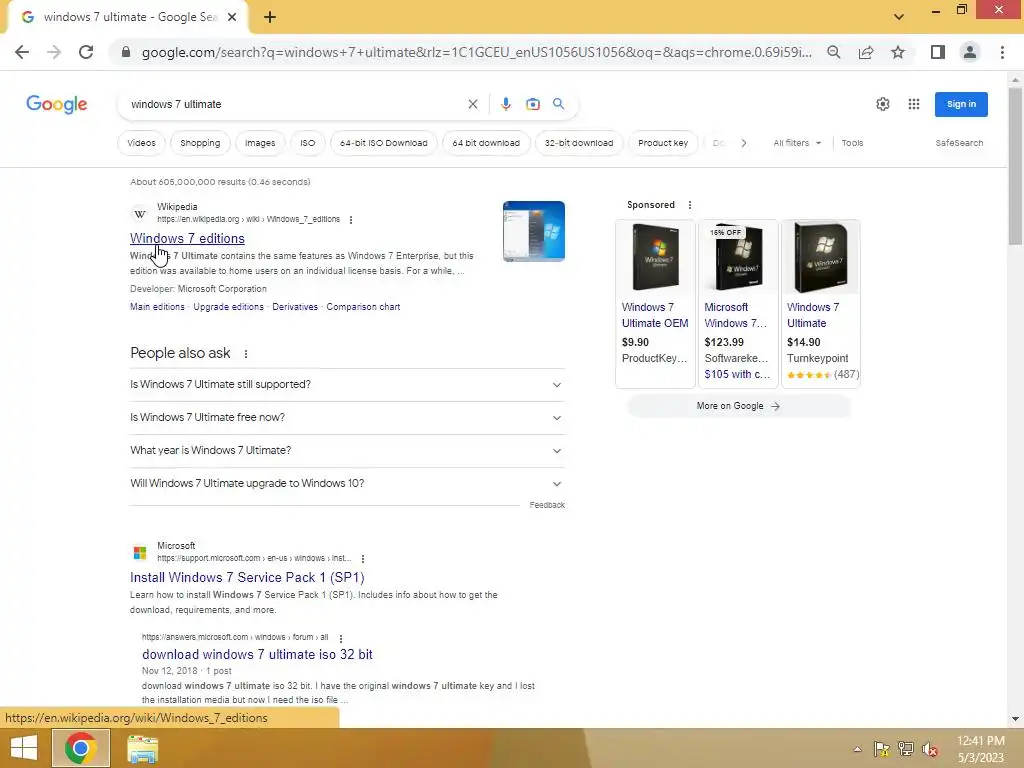The image size is (1024, 768).
Task: Select the 64 bit download chip
Action: [487, 143]
